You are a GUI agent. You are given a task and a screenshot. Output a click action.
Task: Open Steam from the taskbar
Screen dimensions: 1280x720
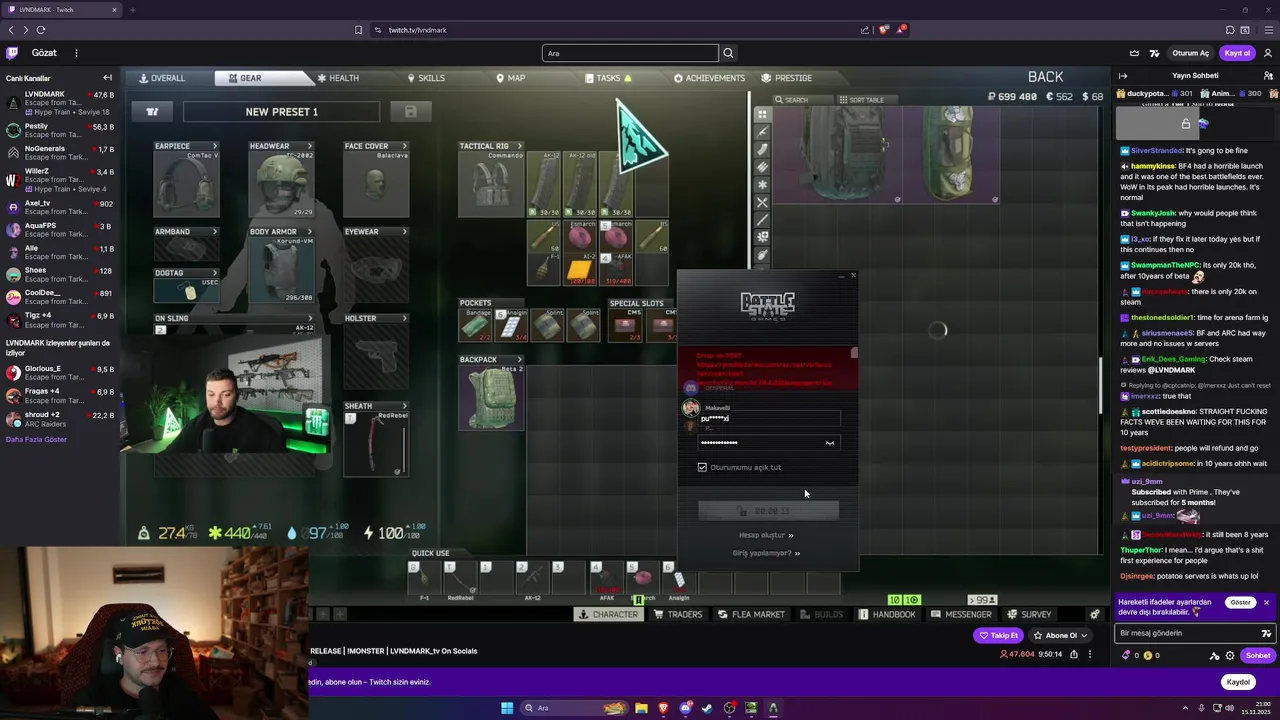(x=707, y=708)
